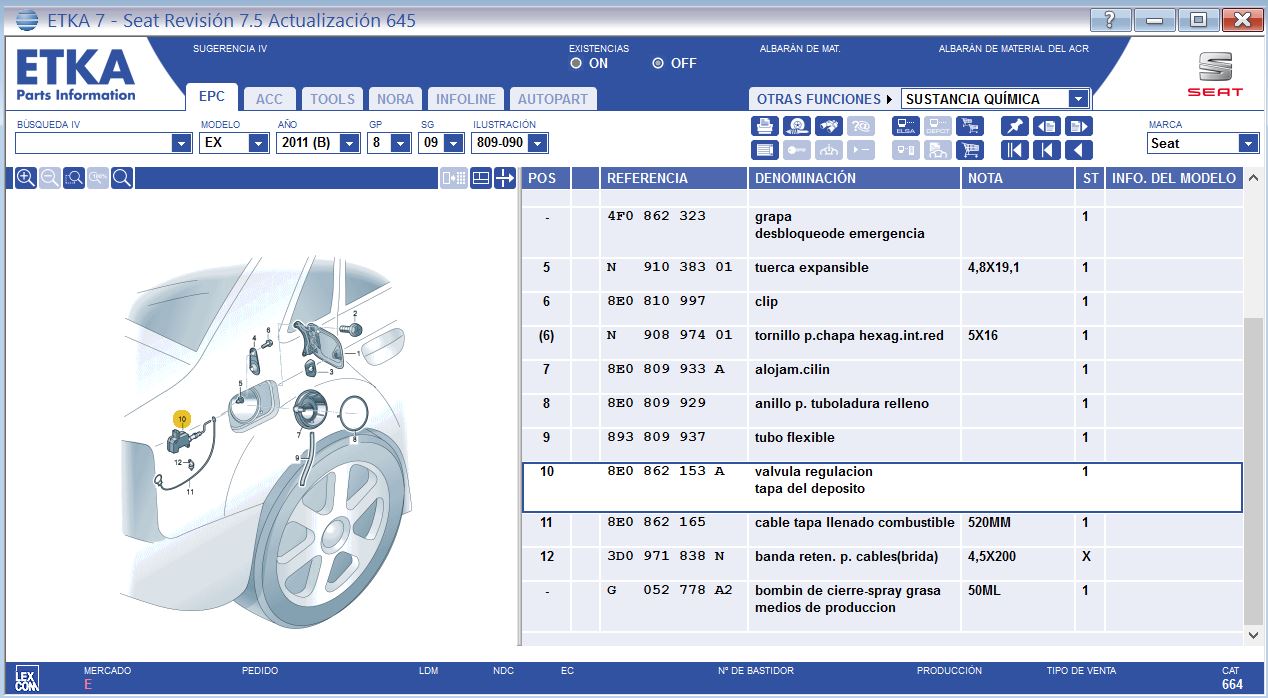Open the ACC tab

(x=270, y=99)
